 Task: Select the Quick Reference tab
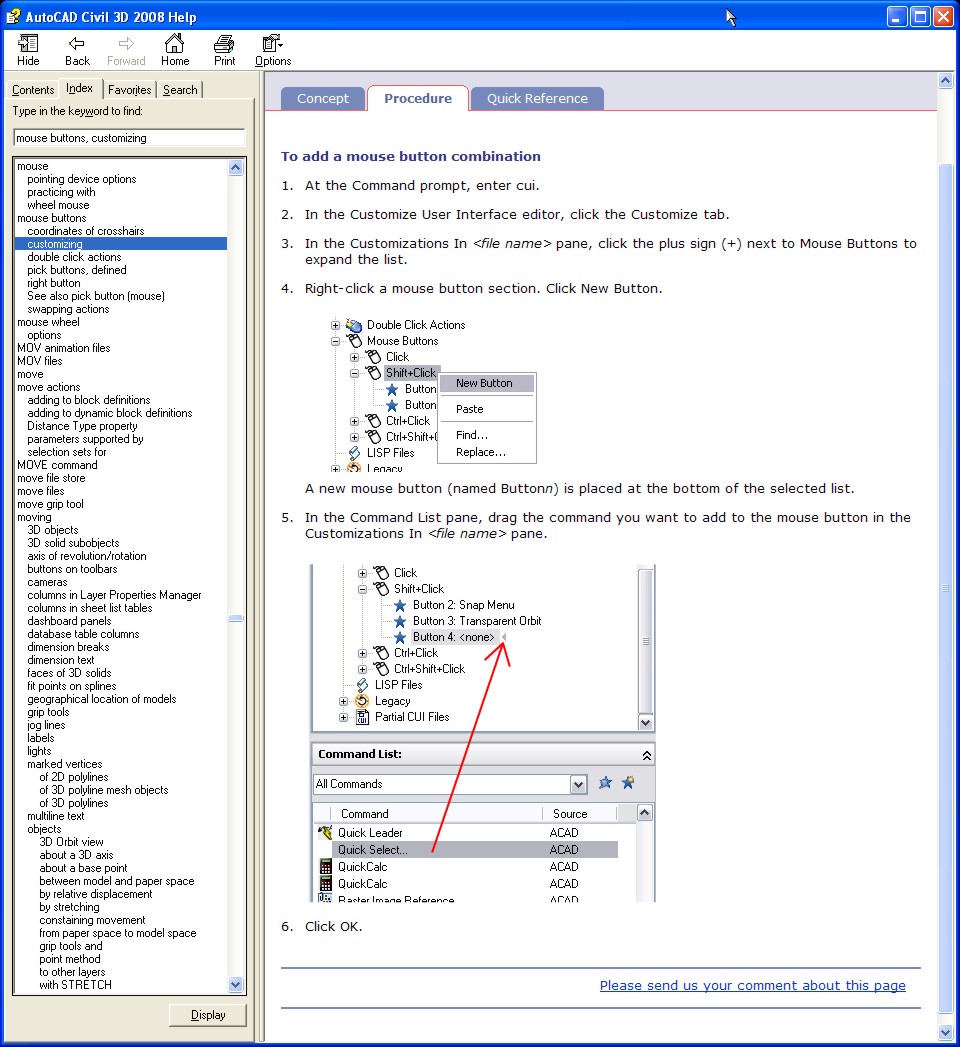(537, 99)
